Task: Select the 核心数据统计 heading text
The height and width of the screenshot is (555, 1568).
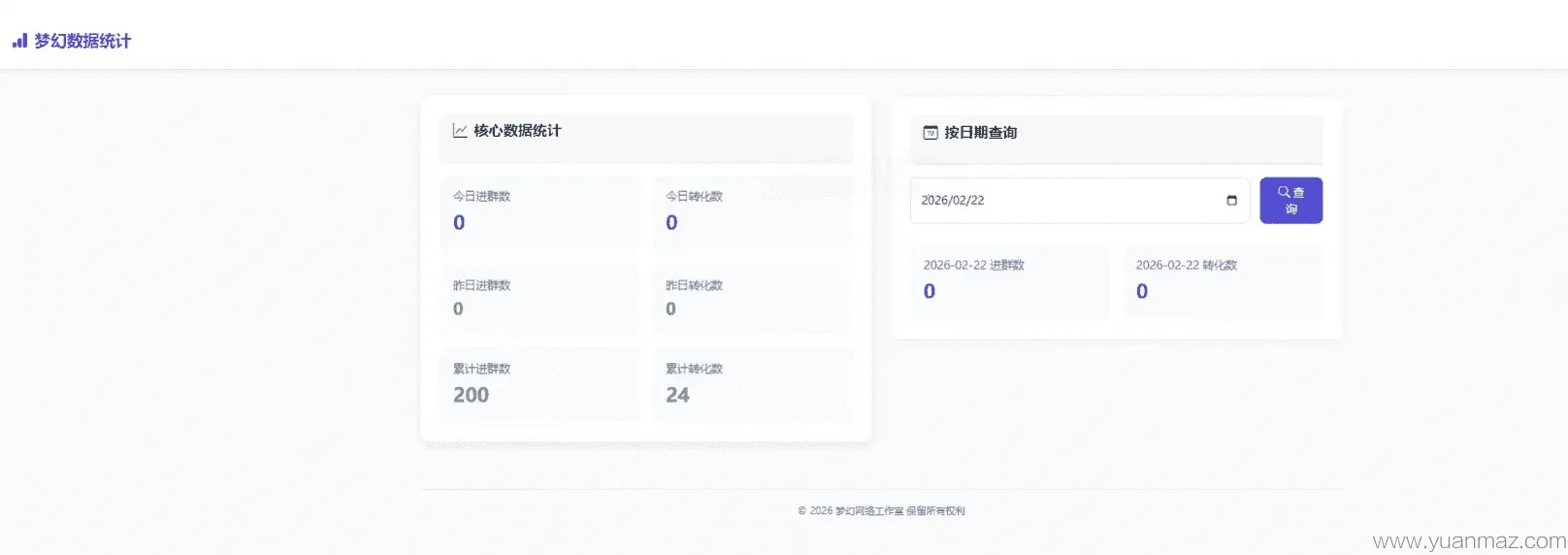Action: (517, 131)
